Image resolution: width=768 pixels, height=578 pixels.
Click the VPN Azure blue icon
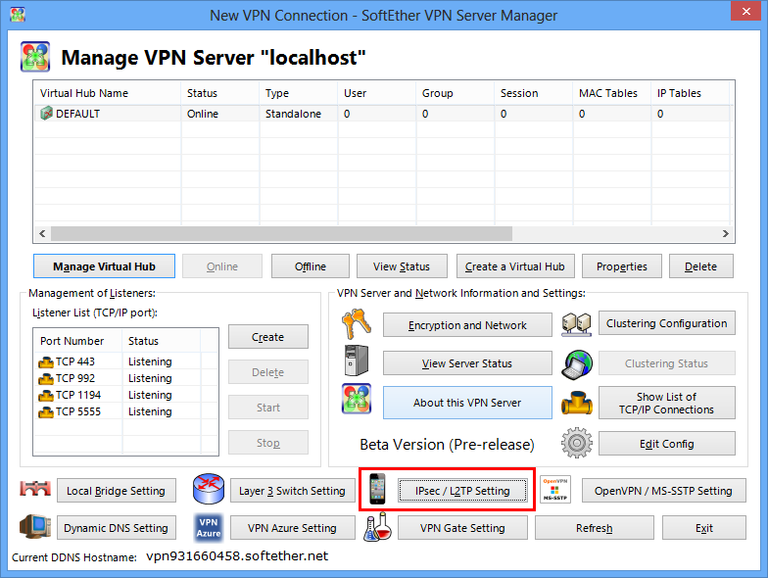[x=208, y=528]
